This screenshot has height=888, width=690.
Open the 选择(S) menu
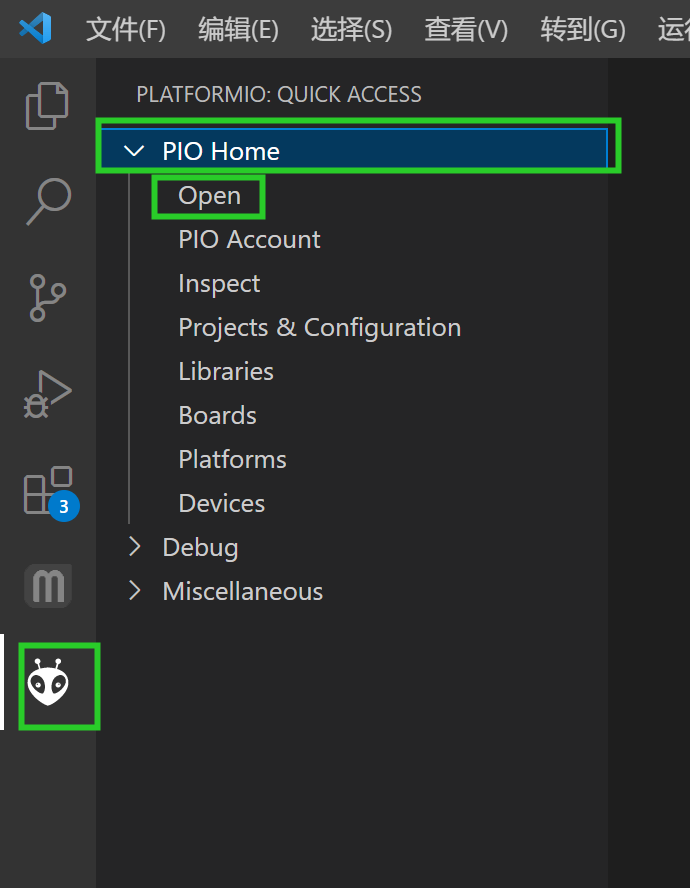pyautogui.click(x=351, y=29)
